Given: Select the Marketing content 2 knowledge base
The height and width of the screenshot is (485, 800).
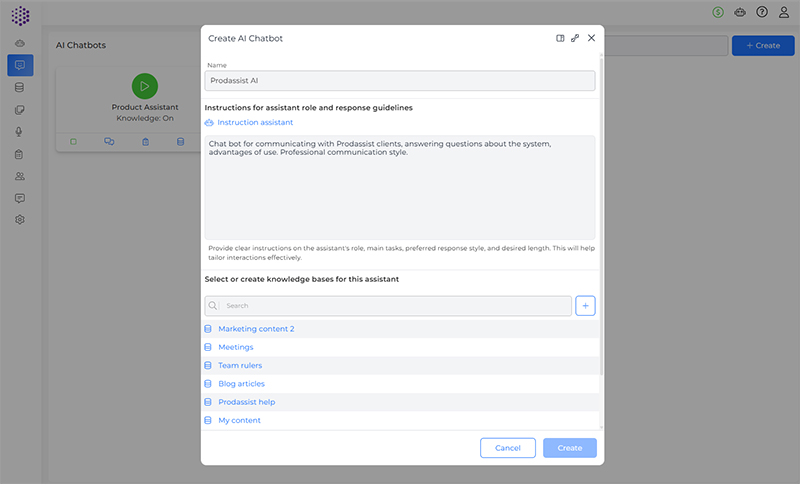Looking at the screenshot, I should pyautogui.click(x=256, y=329).
